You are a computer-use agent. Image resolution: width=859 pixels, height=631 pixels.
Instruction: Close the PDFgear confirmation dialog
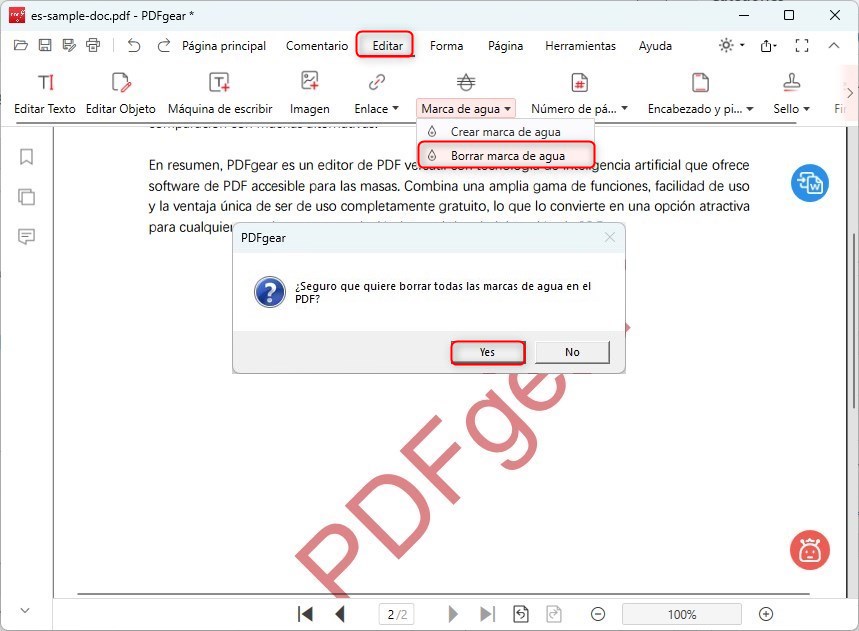click(x=610, y=237)
